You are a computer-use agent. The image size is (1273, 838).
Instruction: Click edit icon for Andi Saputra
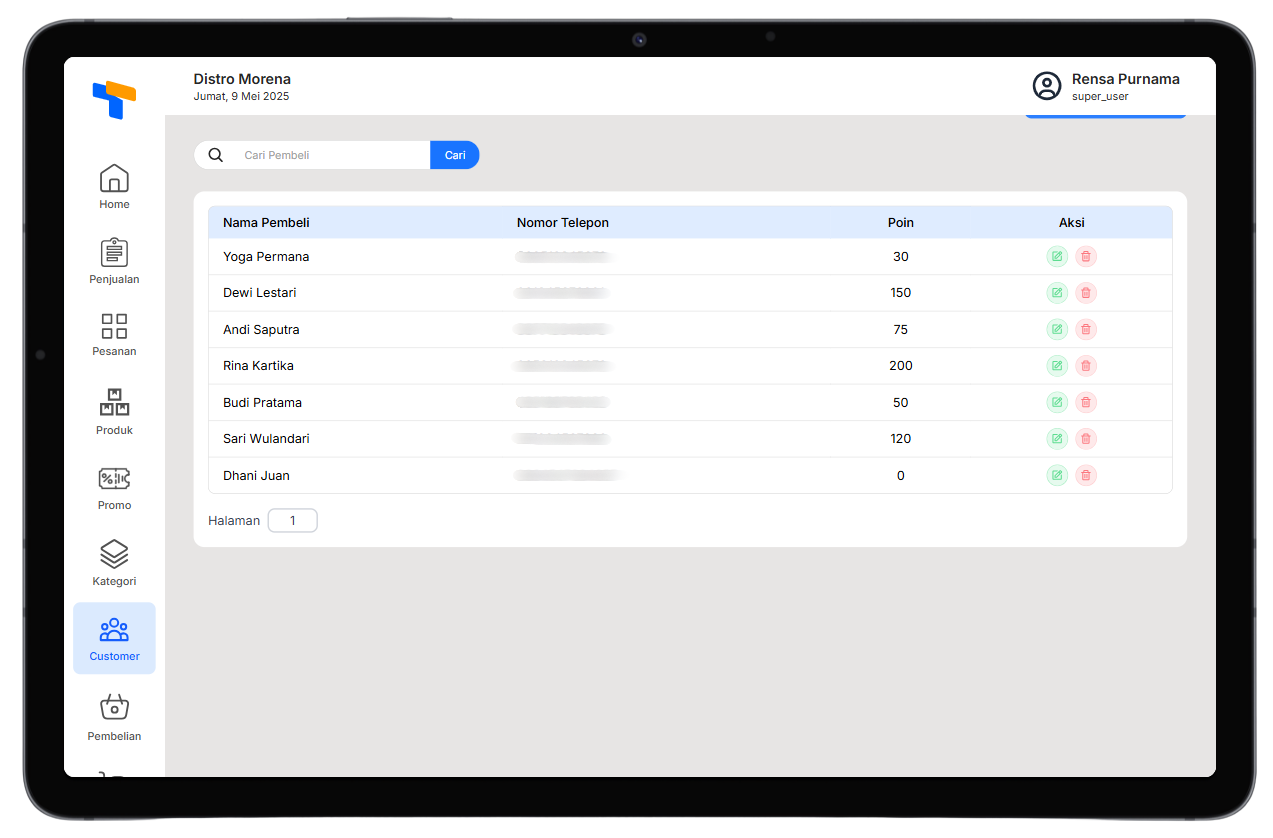click(x=1057, y=329)
